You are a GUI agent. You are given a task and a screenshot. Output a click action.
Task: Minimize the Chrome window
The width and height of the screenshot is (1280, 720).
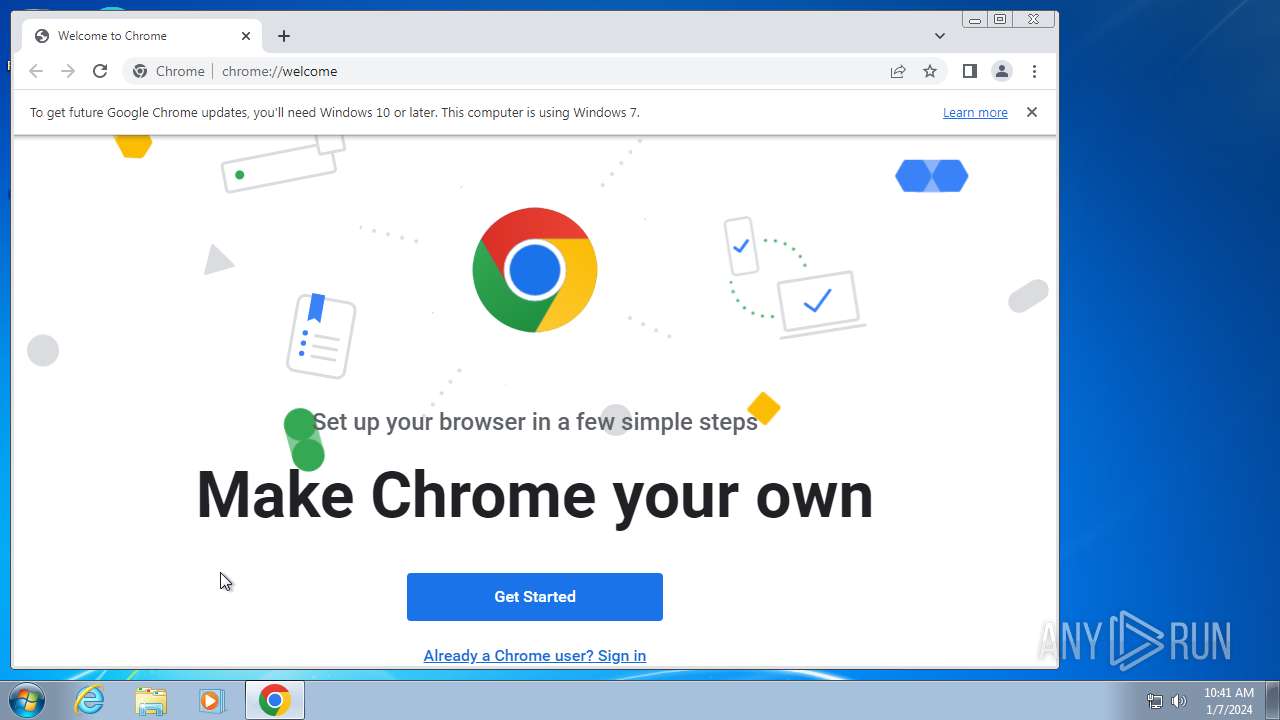tap(975, 19)
